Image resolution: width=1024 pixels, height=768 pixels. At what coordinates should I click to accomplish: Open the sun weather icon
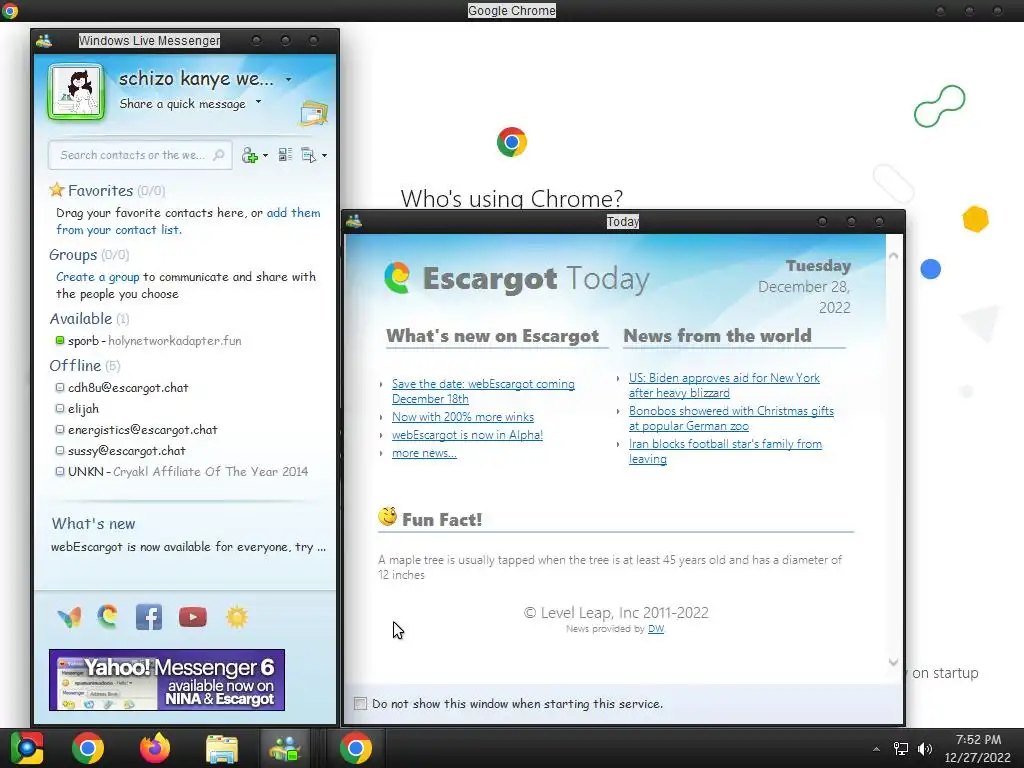[236, 617]
